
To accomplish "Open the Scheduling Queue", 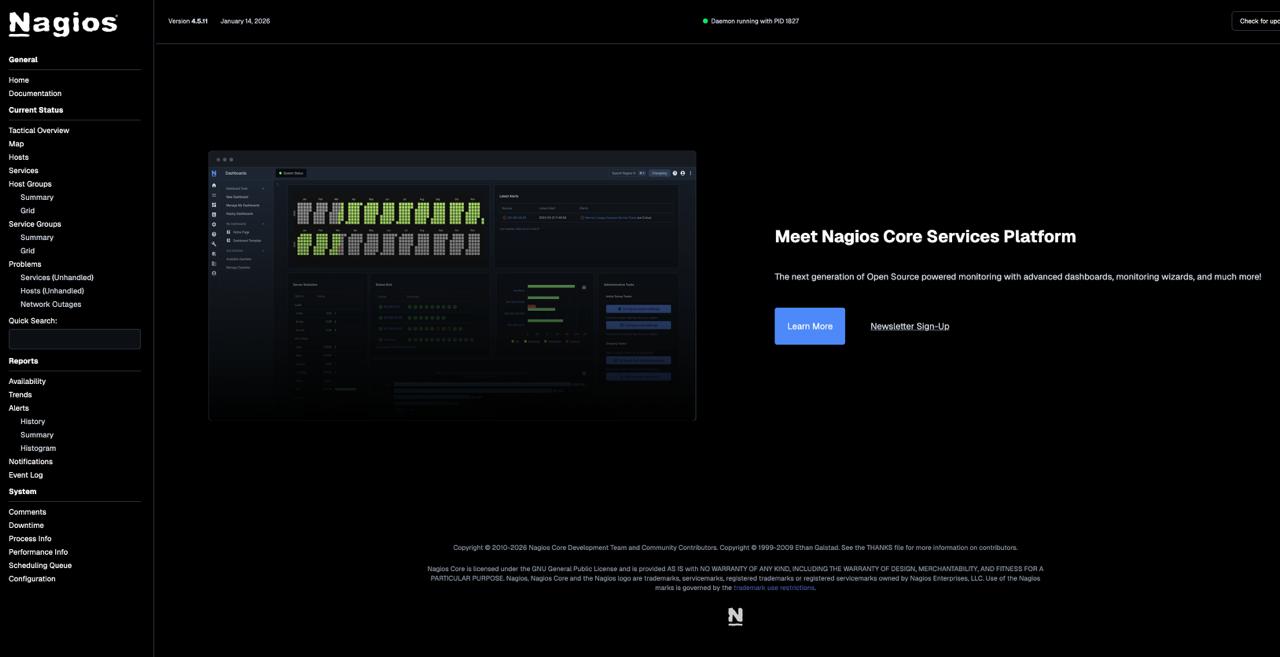I will coord(40,565).
